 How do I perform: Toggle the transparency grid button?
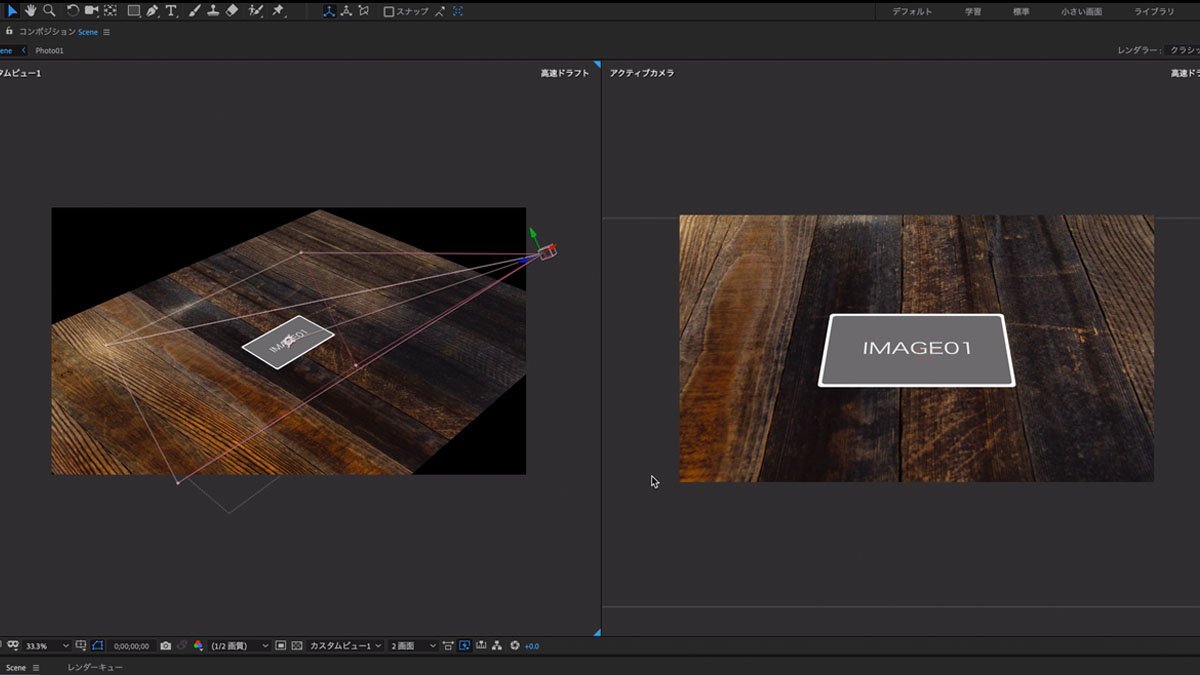[297, 646]
